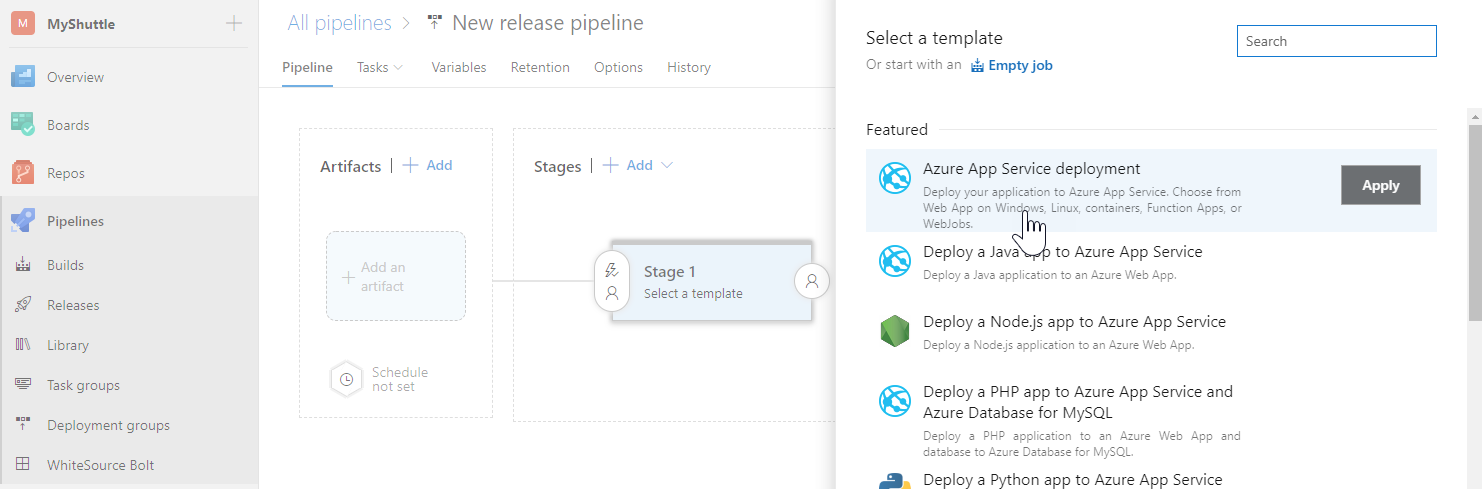The width and height of the screenshot is (1482, 489).
Task: Click the plus icon beside MyShuttle
Action: (x=233, y=23)
